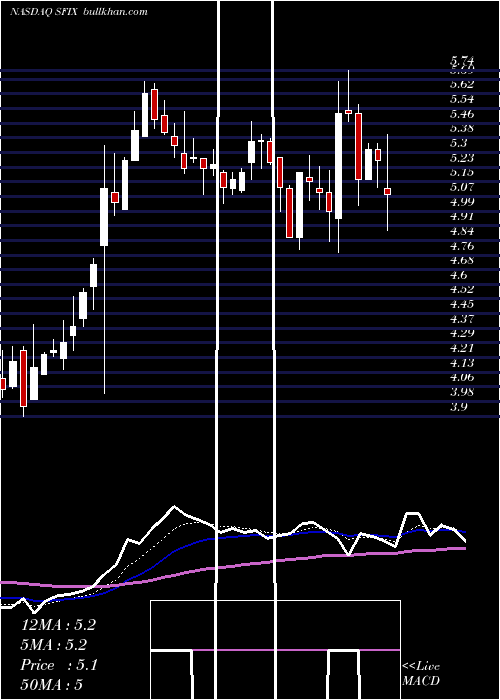The width and height of the screenshot is (500, 700).
Task: Click the 4.21 price axis label
Action: click(462, 348)
